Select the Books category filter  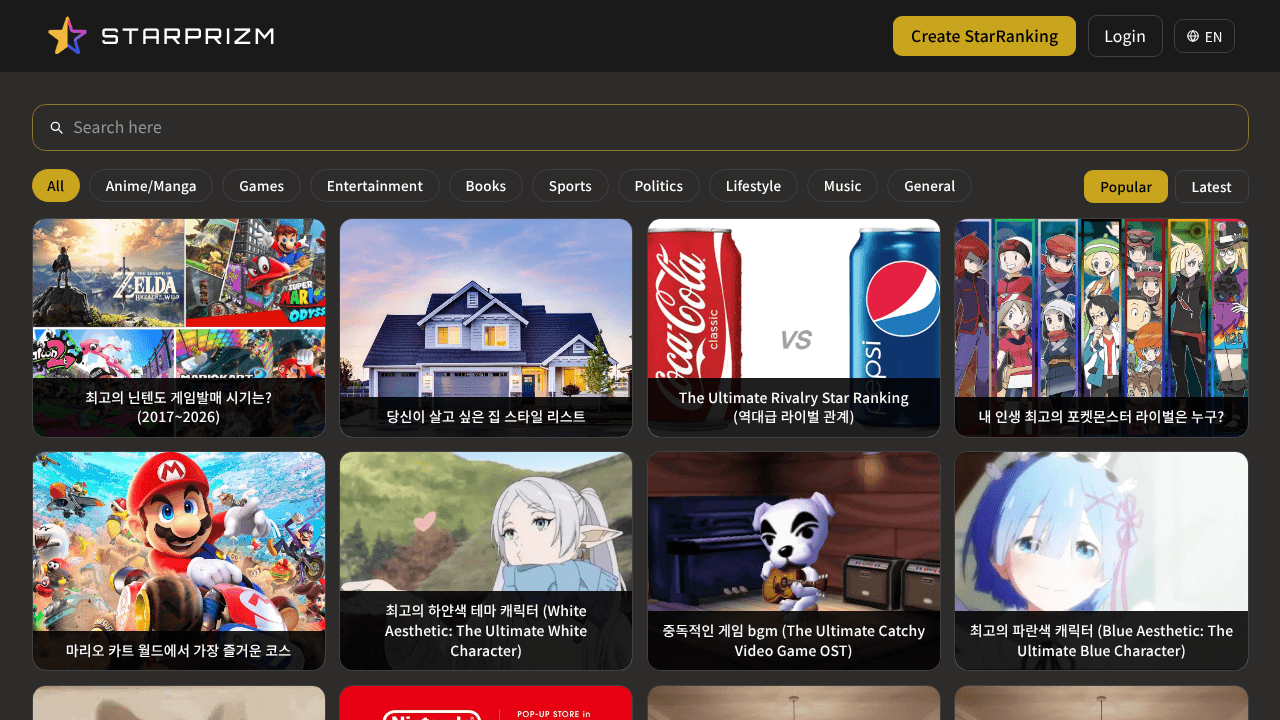(x=486, y=186)
